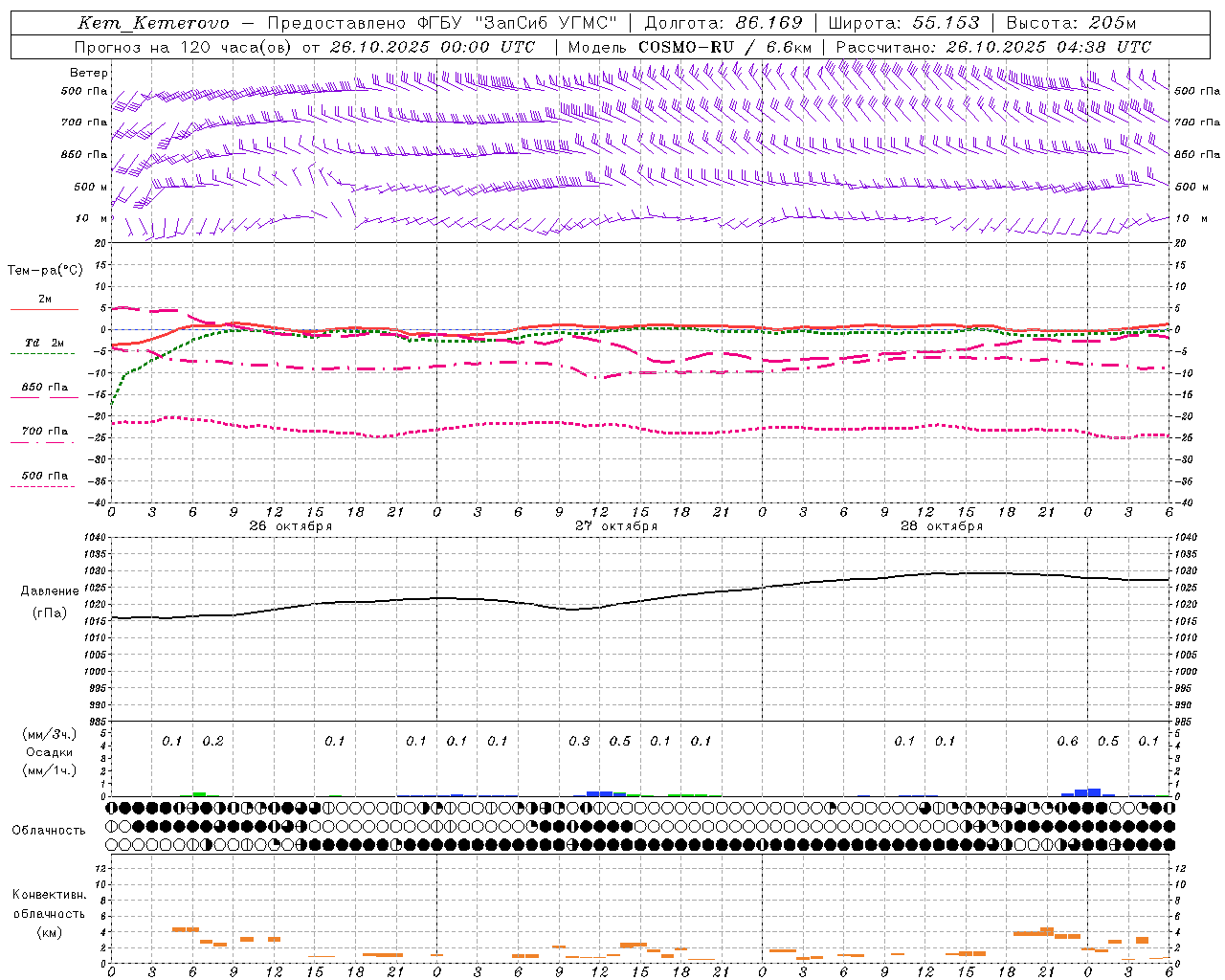Click the green precipitation bar below 0.2

tap(199, 794)
